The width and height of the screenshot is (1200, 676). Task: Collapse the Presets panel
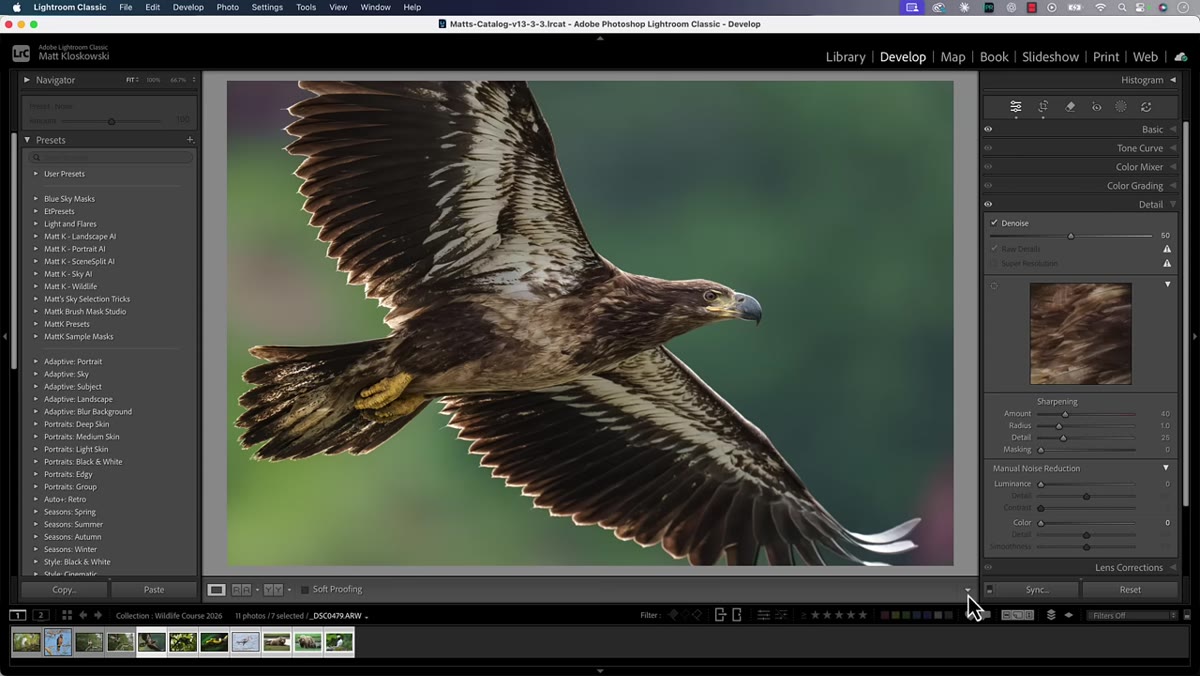click(x=27, y=140)
